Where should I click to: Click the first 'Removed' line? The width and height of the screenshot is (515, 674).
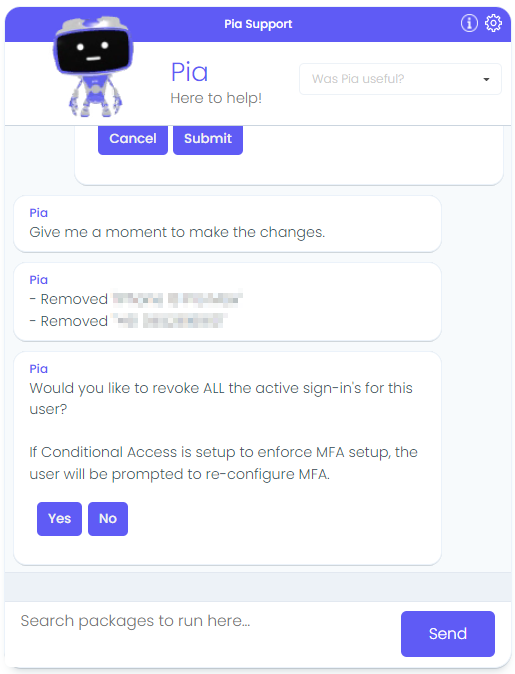point(136,299)
